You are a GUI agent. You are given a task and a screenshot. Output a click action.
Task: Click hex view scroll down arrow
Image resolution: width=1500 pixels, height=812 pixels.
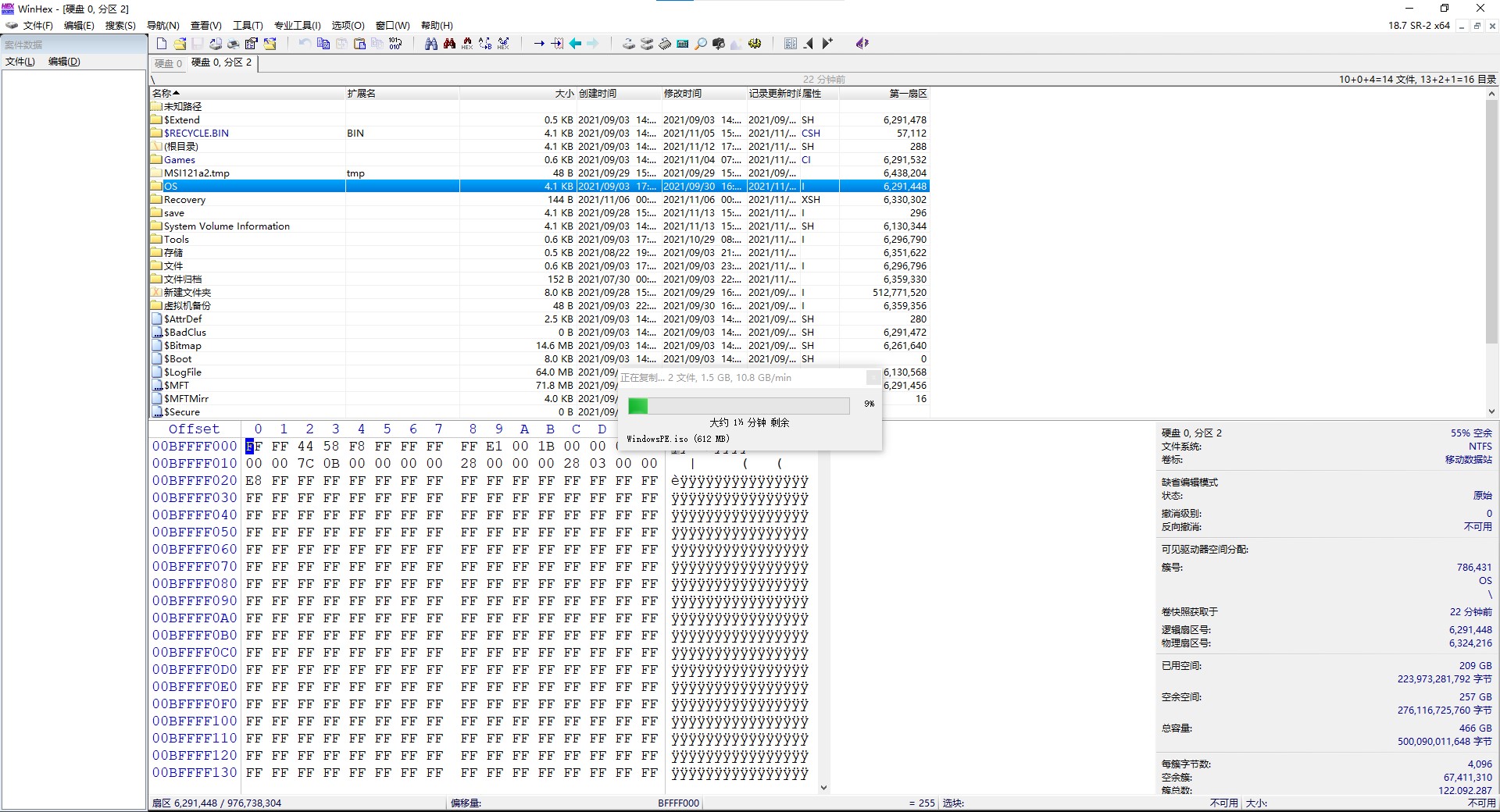click(823, 788)
